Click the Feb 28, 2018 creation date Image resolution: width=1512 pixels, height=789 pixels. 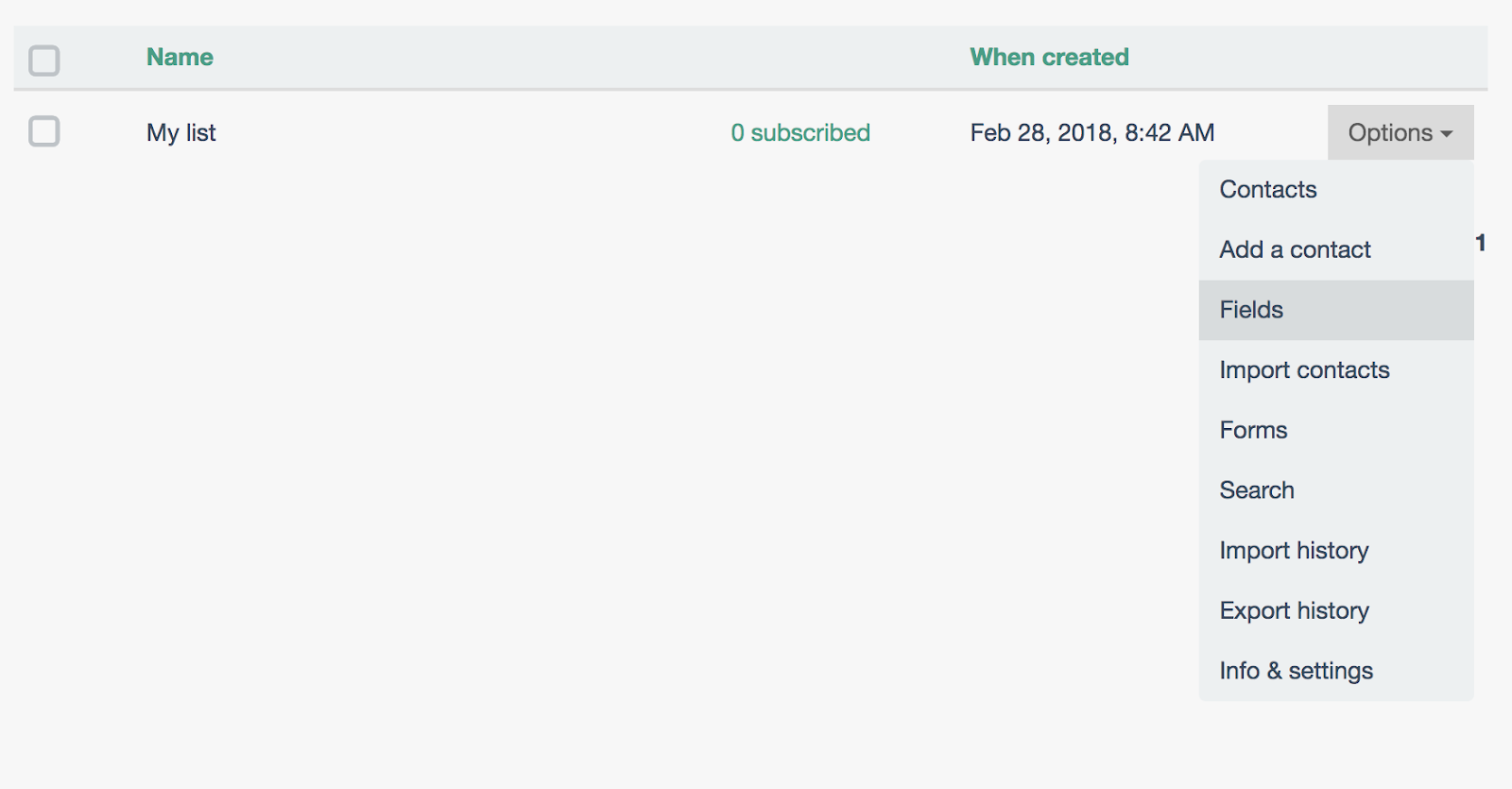1091,132
